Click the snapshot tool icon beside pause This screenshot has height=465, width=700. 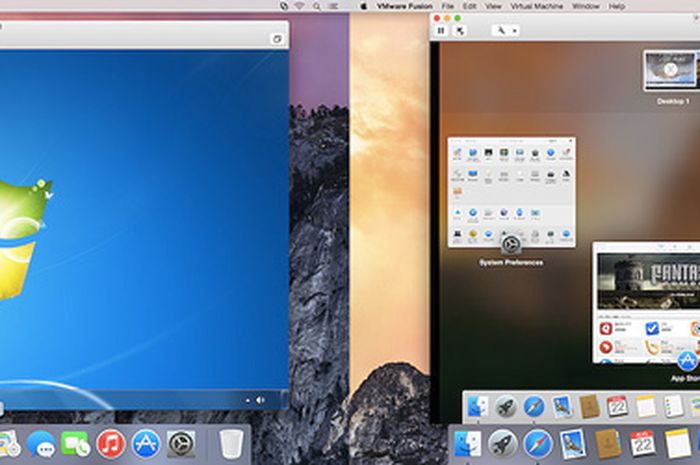point(460,30)
